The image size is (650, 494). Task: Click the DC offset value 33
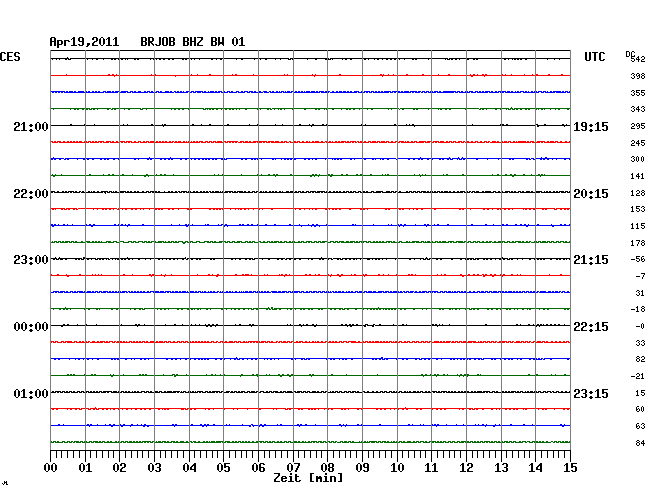point(640,343)
